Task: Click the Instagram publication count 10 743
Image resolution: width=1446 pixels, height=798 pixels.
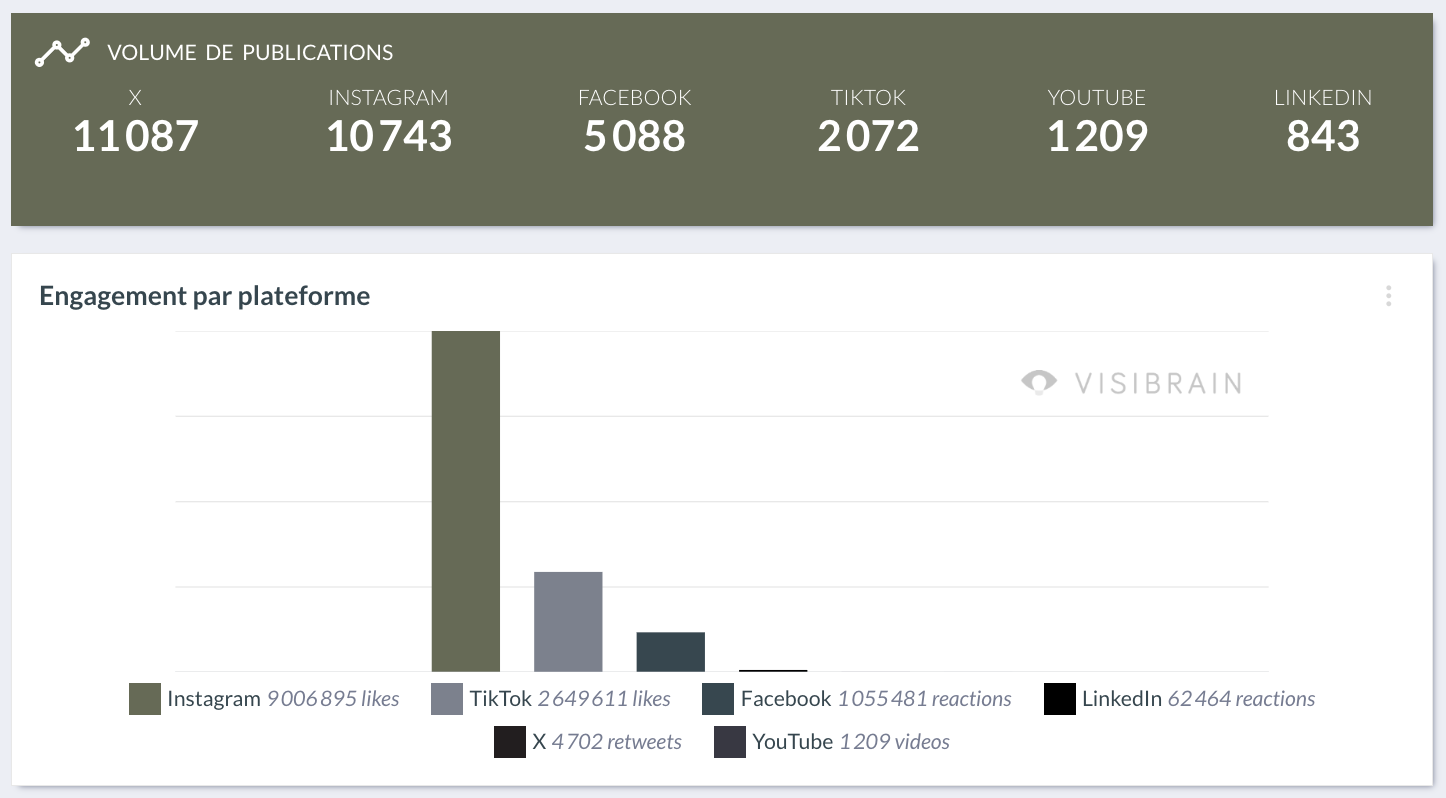Action: click(389, 136)
